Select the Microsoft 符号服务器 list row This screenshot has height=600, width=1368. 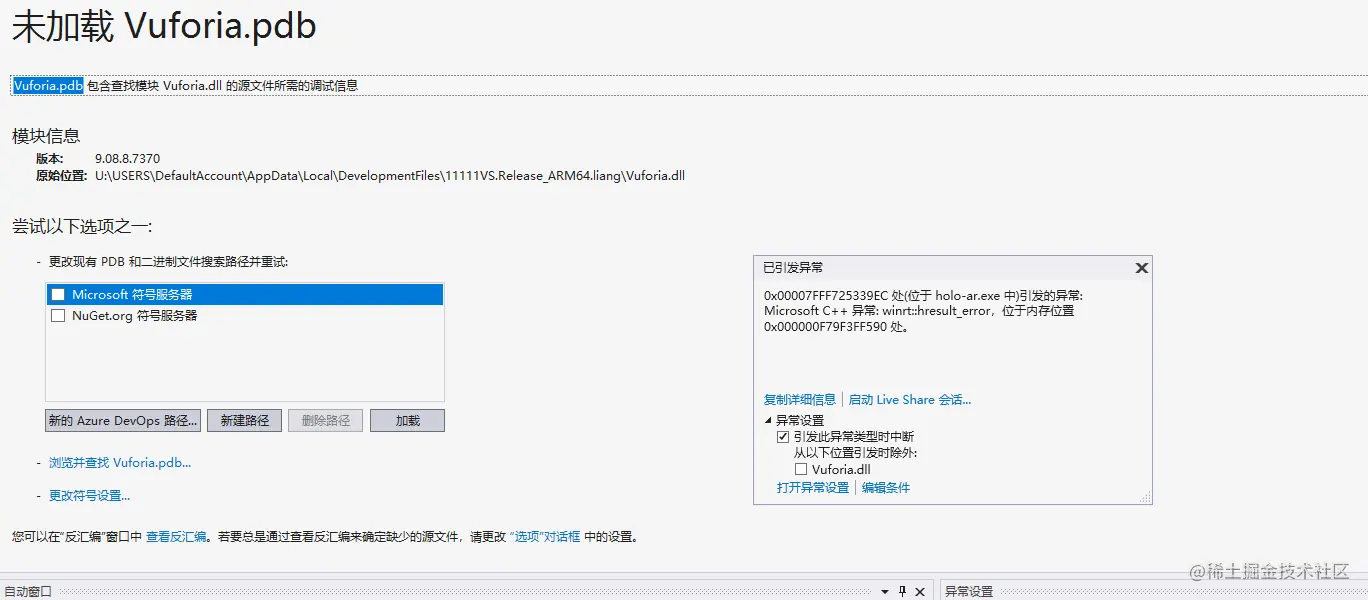click(244, 295)
